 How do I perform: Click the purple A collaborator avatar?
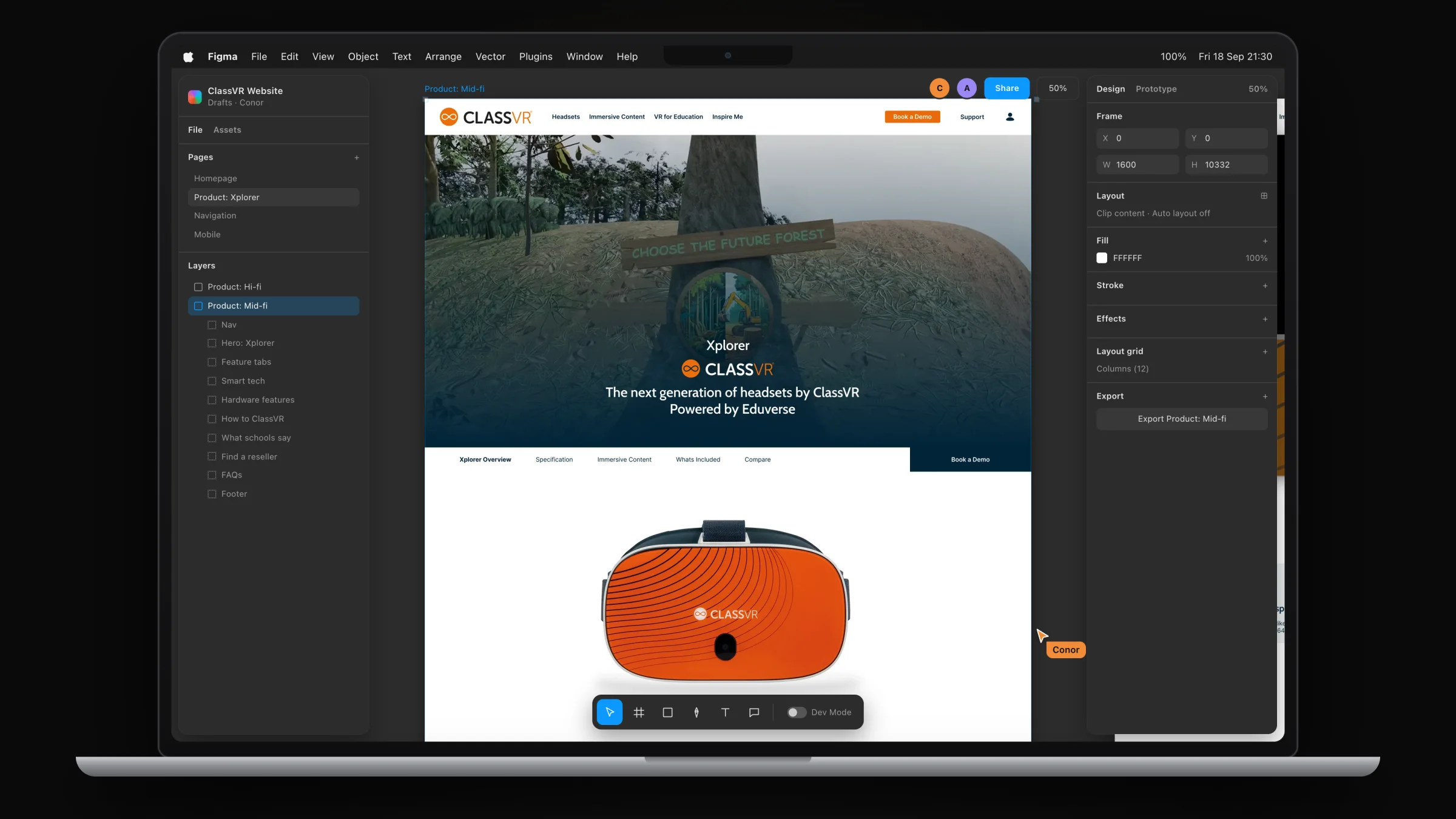pos(966,88)
